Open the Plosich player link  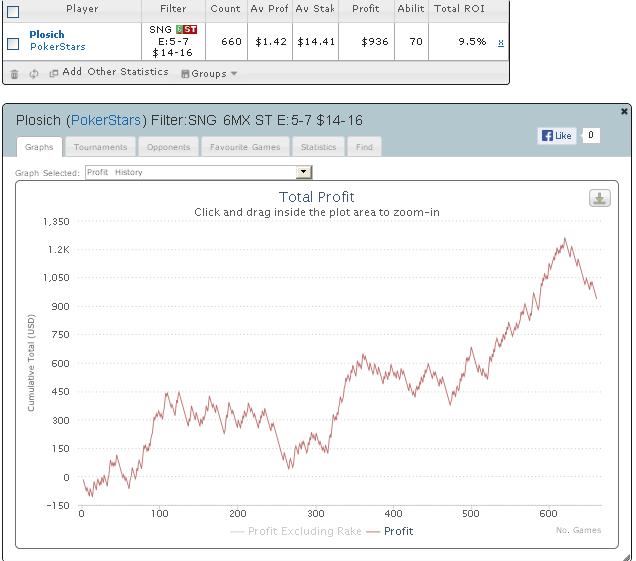click(47, 34)
